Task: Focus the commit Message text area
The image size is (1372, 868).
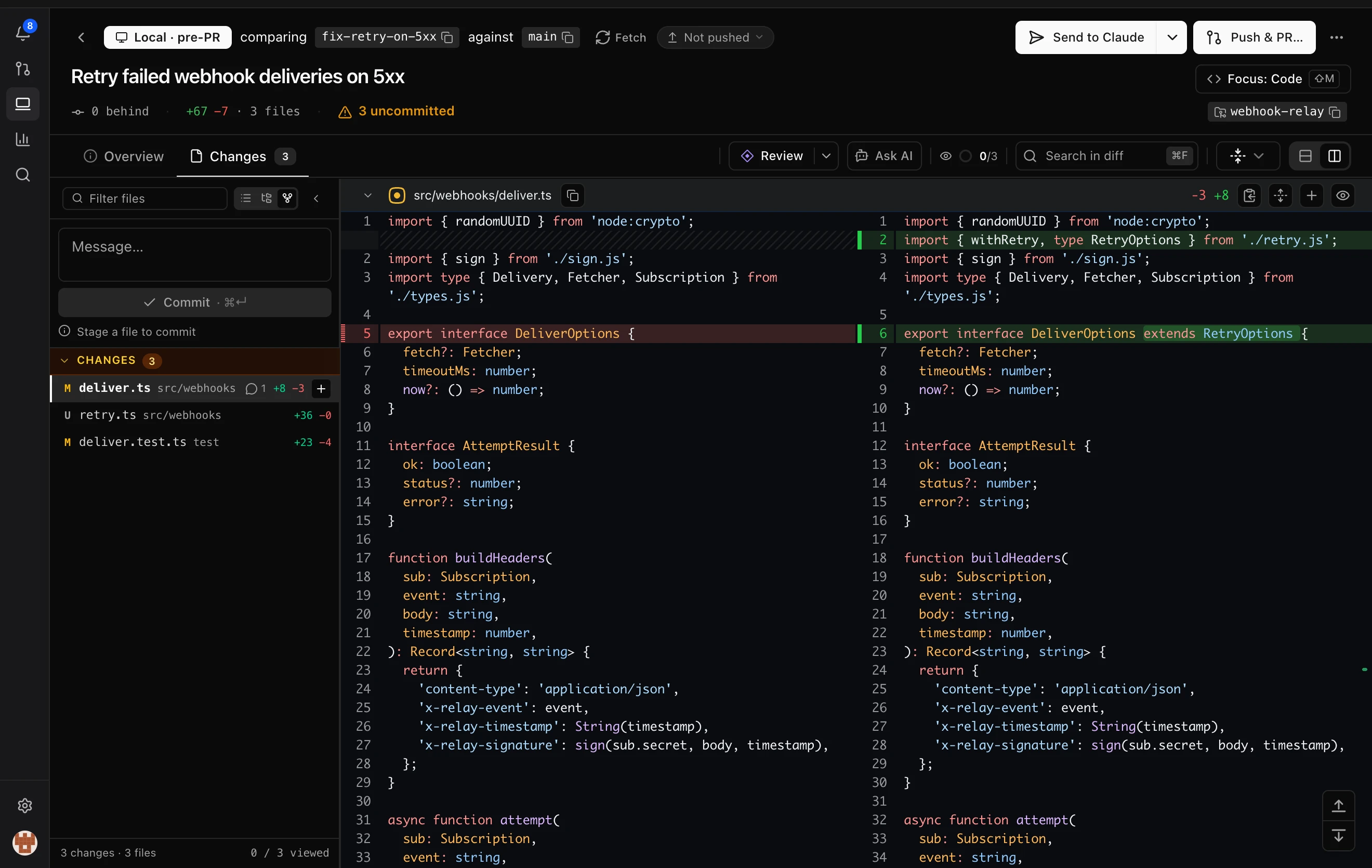Action: [195, 255]
